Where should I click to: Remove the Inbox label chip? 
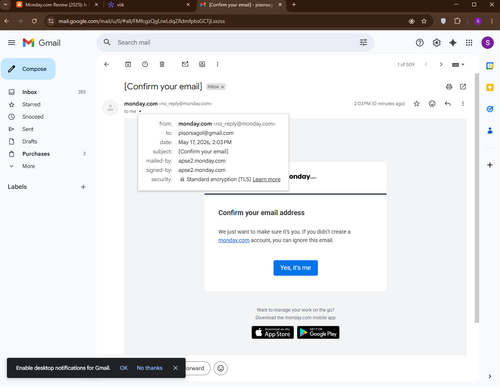[x=222, y=87]
